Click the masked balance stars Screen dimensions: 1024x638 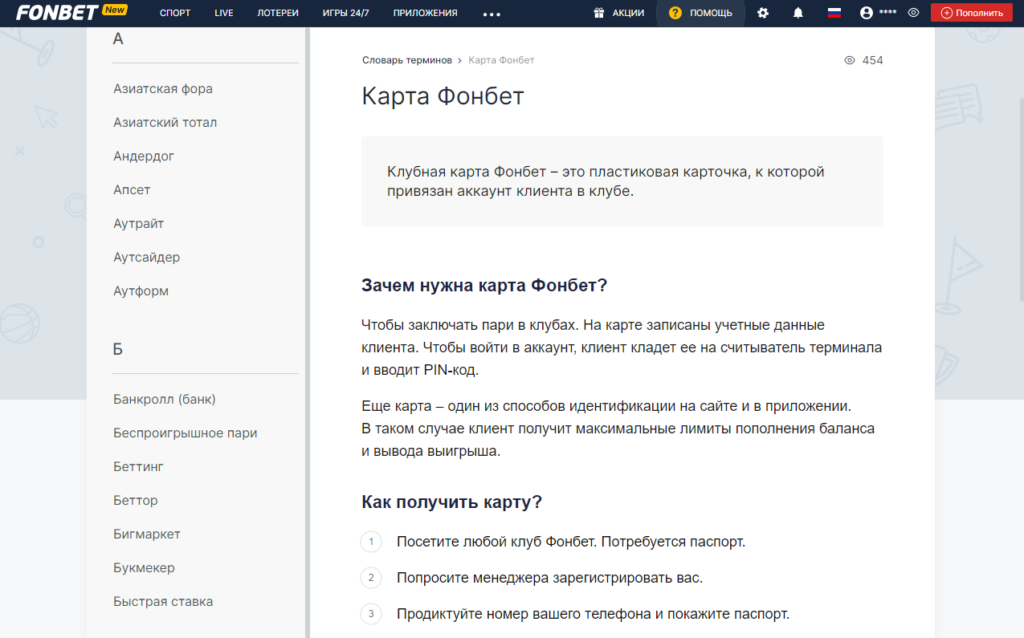[x=888, y=12]
